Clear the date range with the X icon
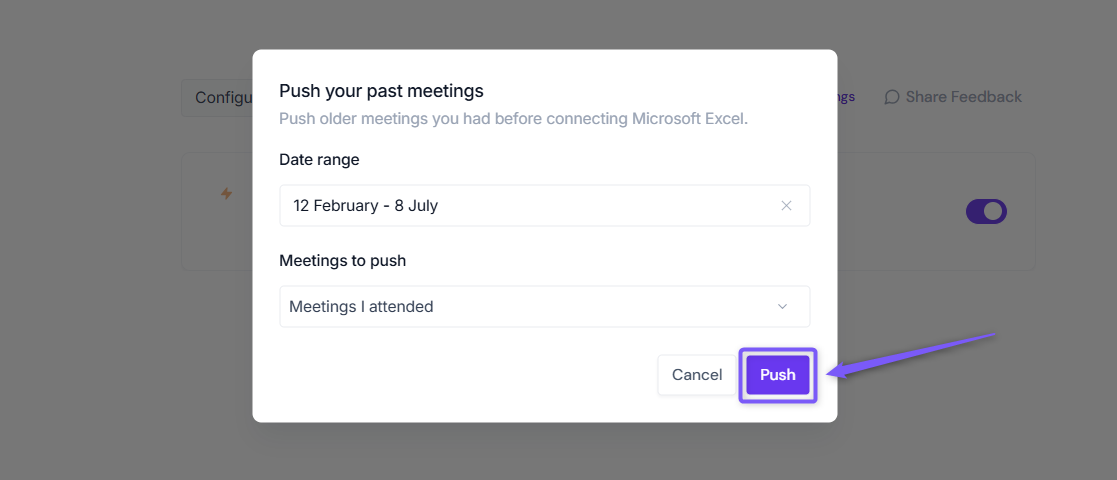1117x480 pixels. pyautogui.click(x=786, y=206)
